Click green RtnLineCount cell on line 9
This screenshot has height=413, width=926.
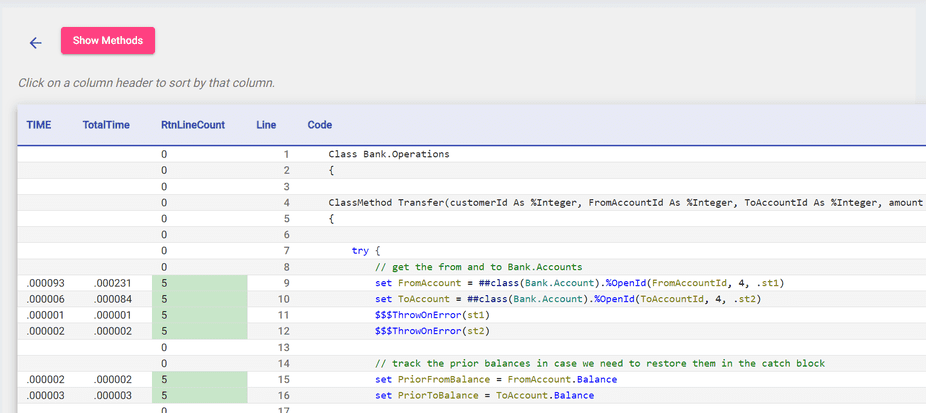199,283
